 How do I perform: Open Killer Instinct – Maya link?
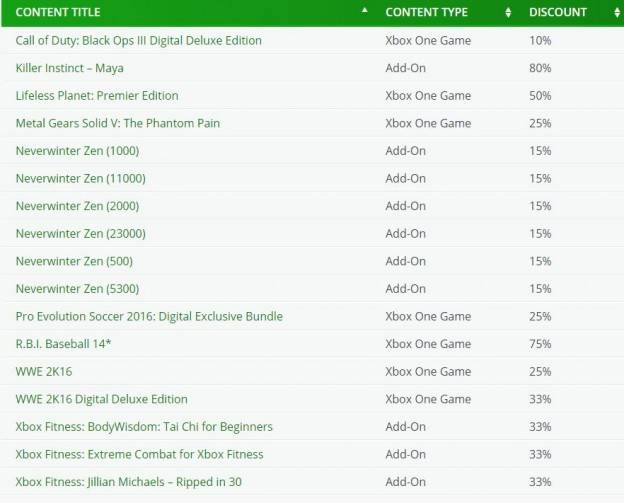coord(70,68)
